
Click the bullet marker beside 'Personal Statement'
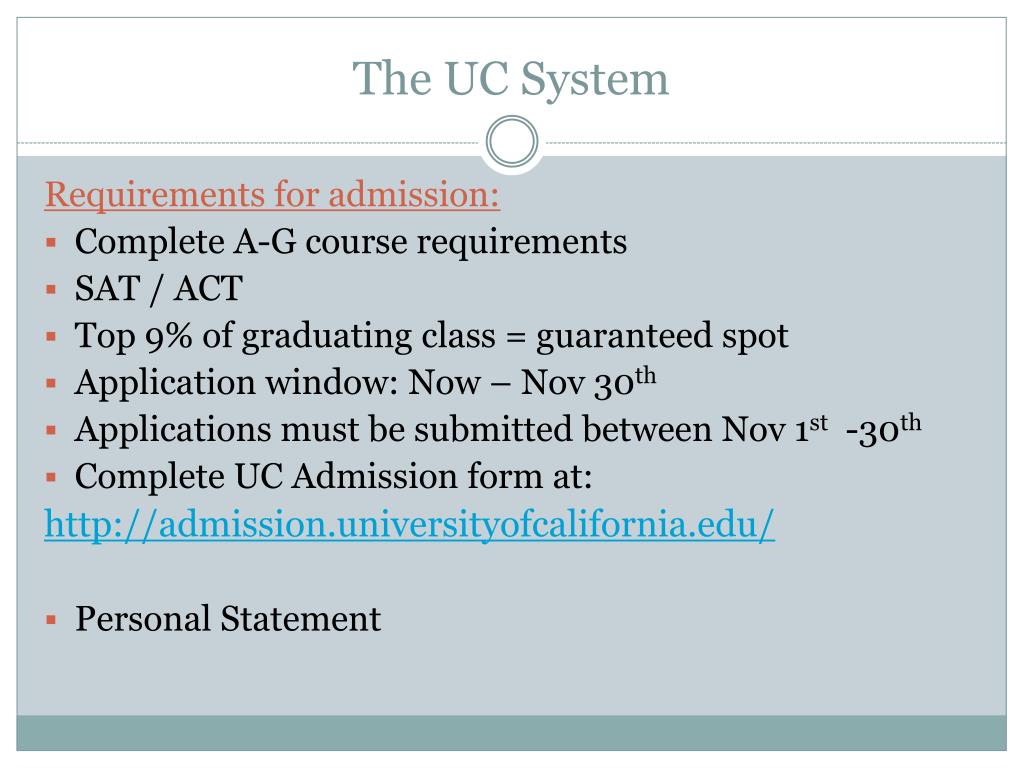(52, 620)
